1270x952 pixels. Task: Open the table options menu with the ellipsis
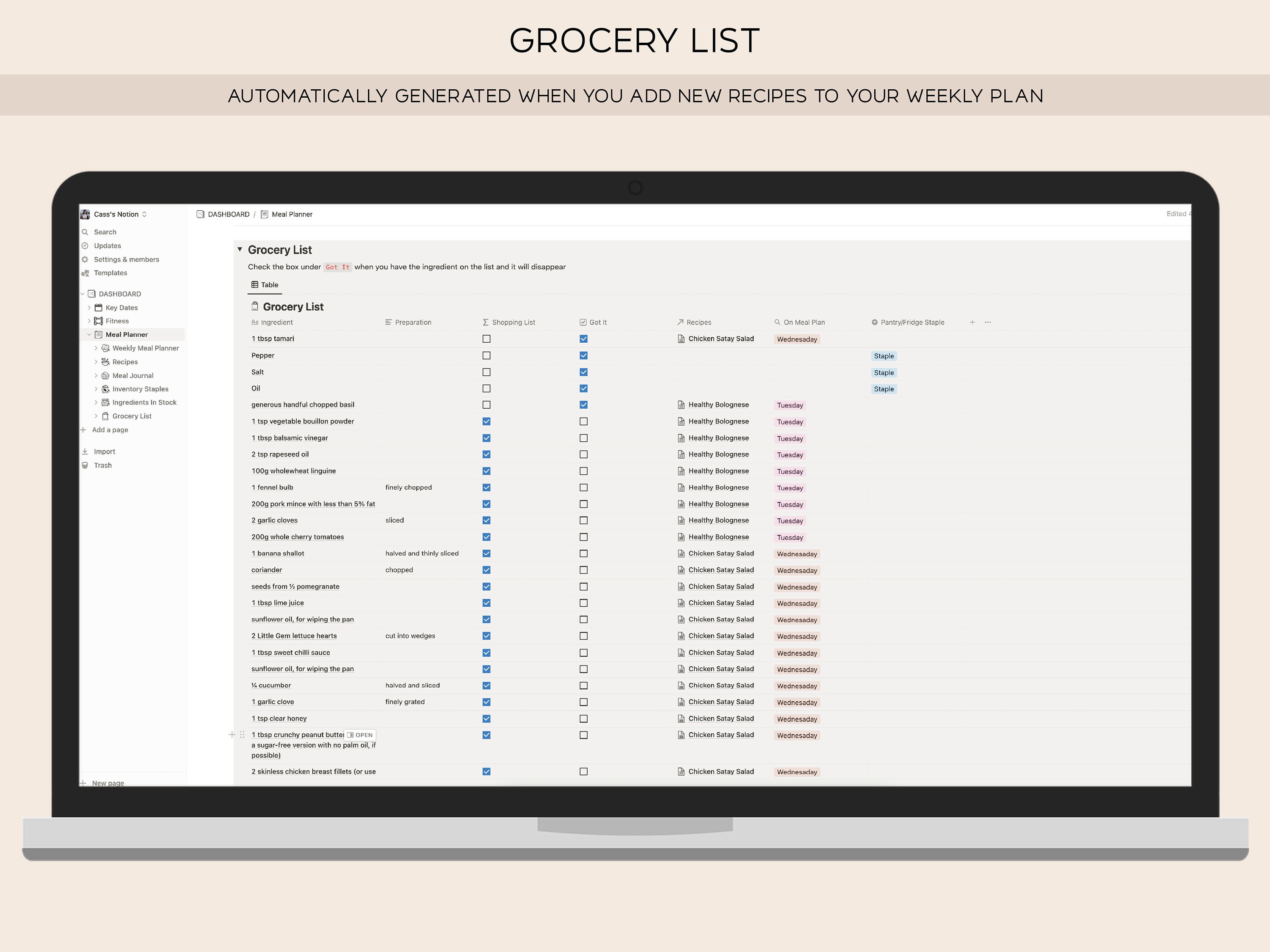click(x=988, y=322)
